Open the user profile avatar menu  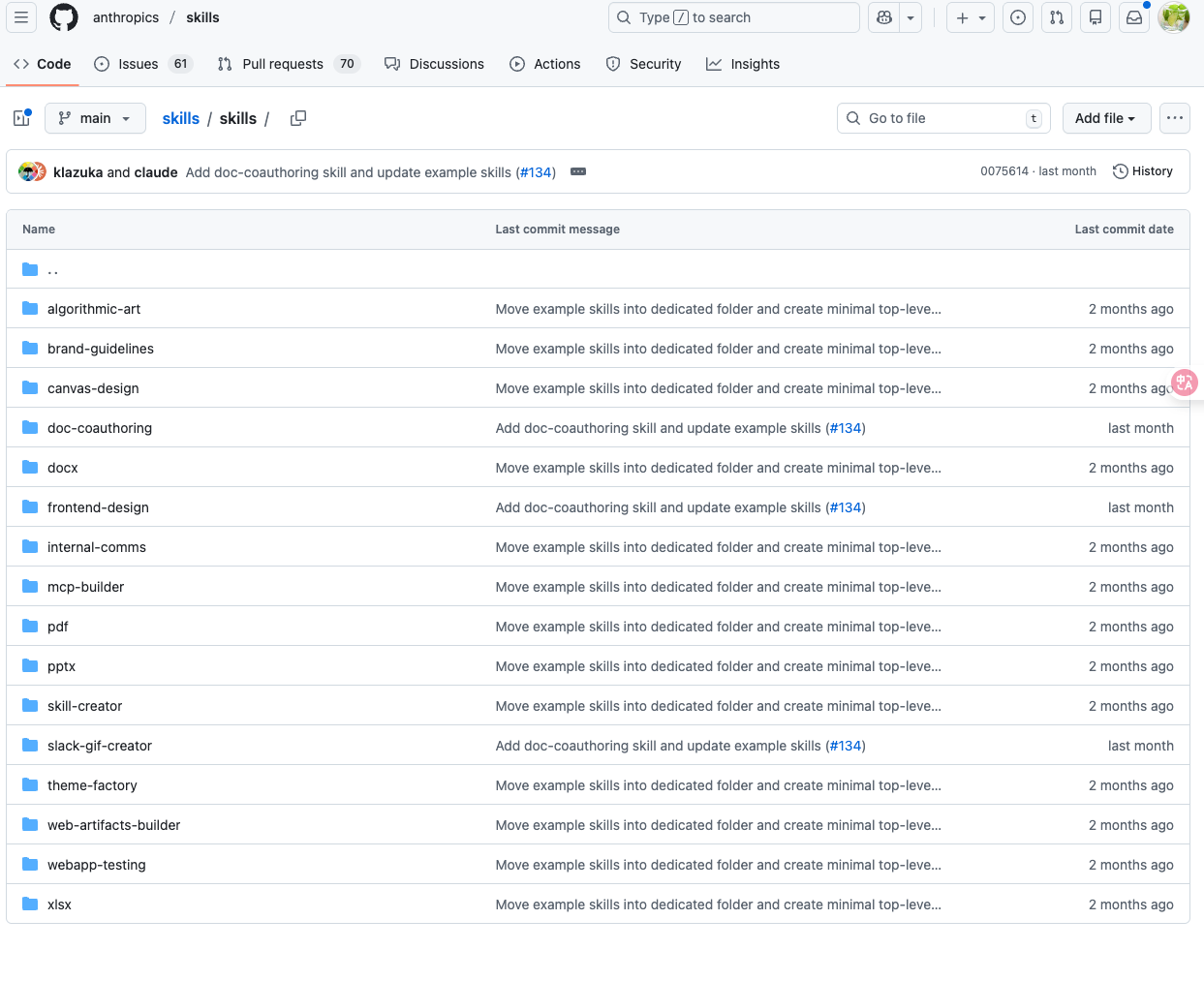(x=1174, y=17)
